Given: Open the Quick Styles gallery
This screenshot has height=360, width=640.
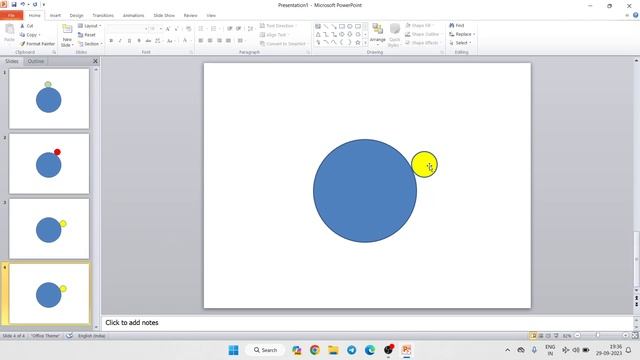Looking at the screenshot, I should (x=394, y=35).
